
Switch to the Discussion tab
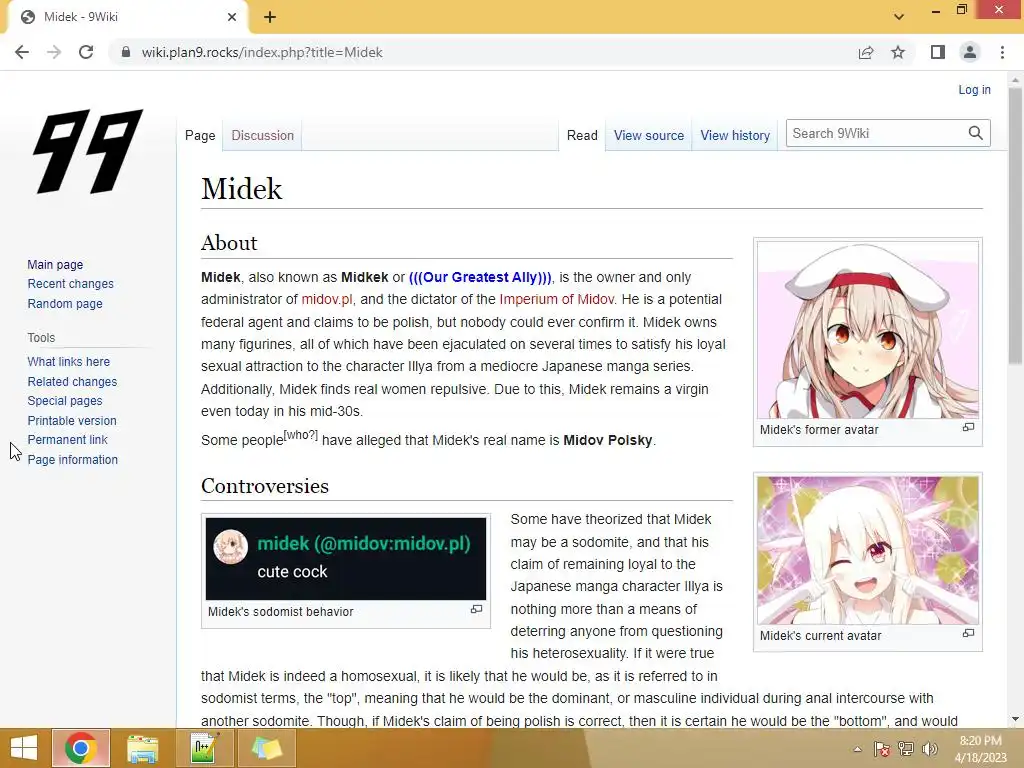click(263, 135)
